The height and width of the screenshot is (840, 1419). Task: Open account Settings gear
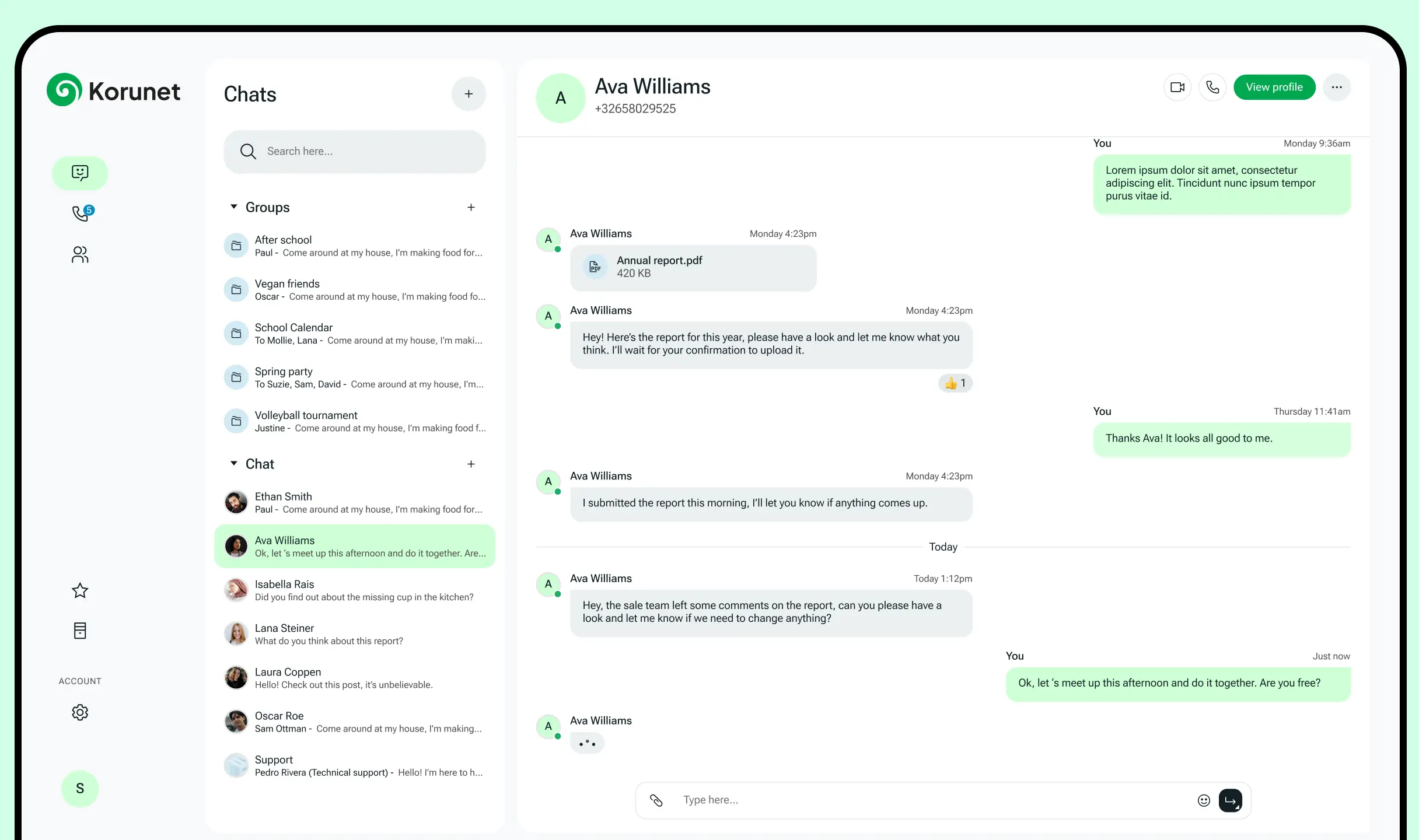point(79,712)
